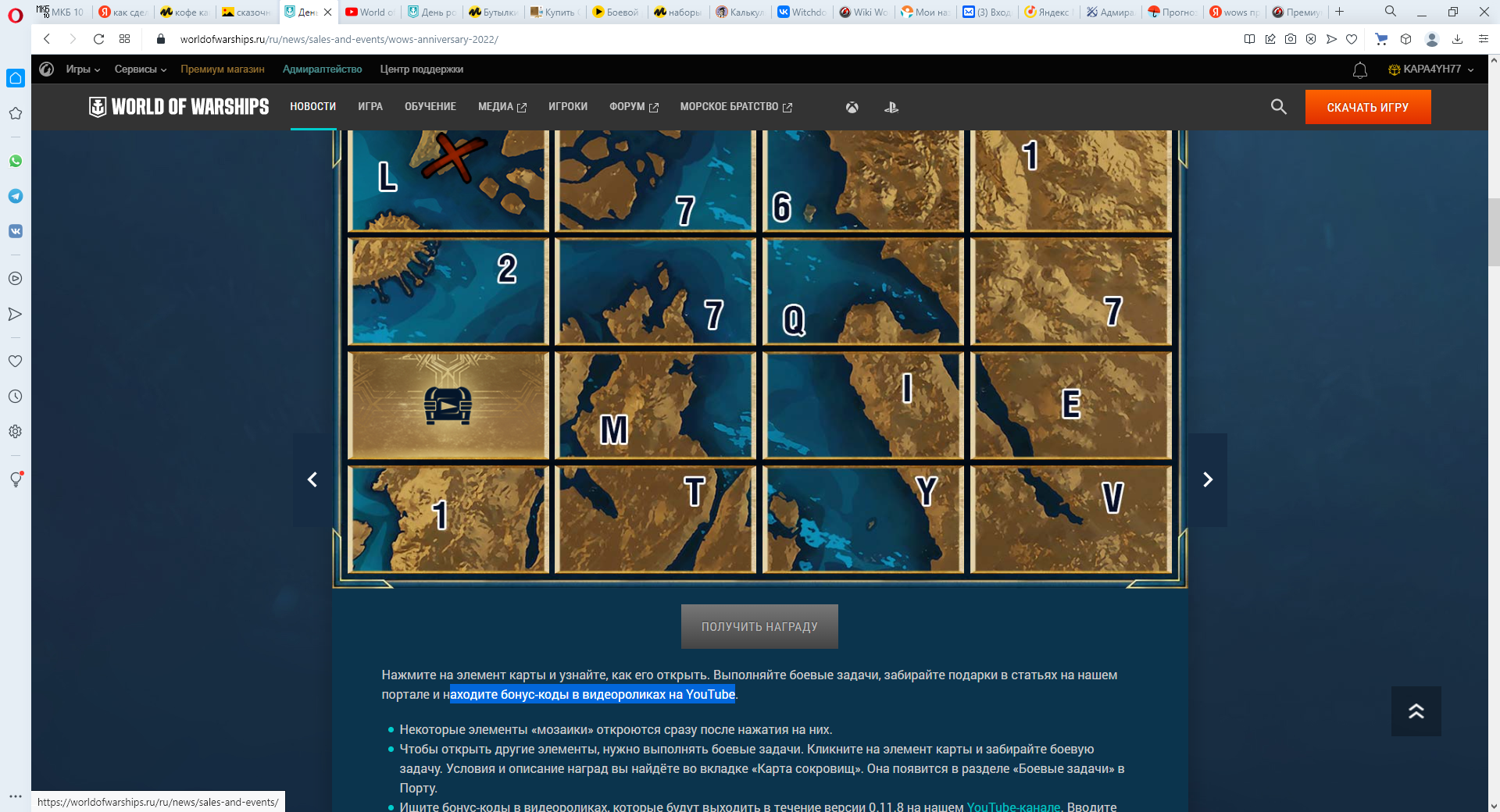This screenshot has width=1500, height=812.
Task: Click the Xbox platform icon
Action: (x=852, y=107)
